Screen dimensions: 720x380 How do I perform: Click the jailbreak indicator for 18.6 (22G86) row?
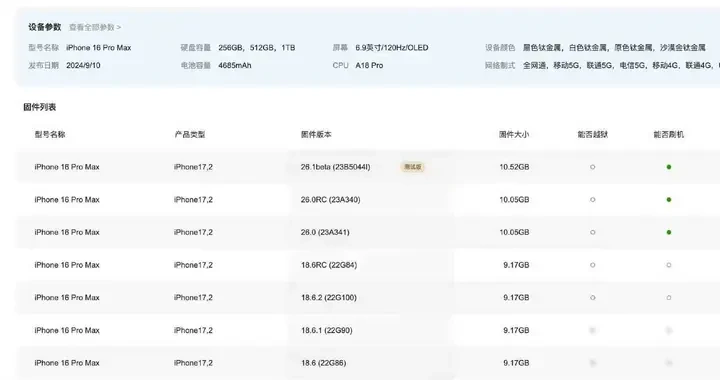coord(592,363)
